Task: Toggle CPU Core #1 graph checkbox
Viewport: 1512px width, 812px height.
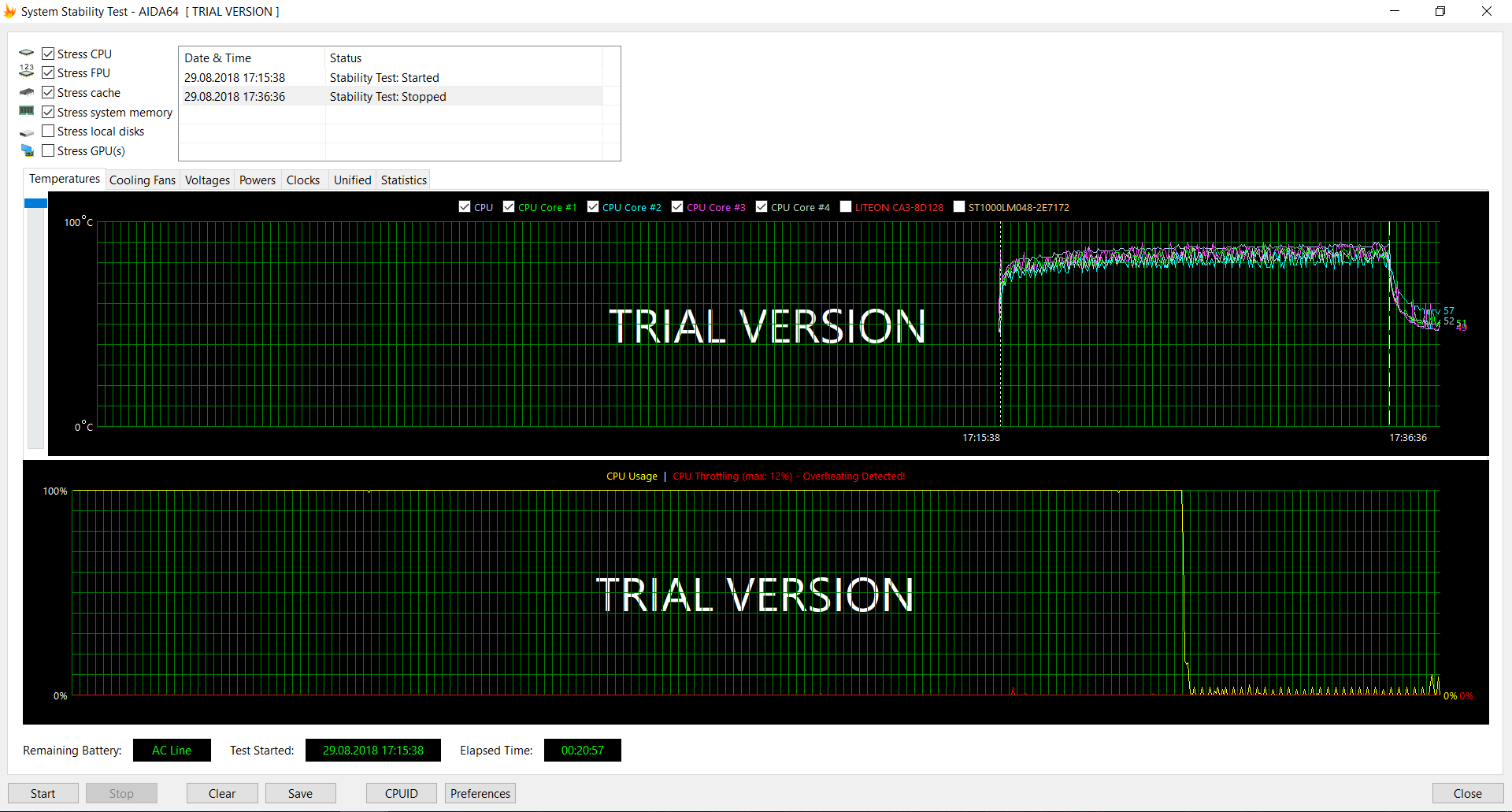Action: point(509,206)
